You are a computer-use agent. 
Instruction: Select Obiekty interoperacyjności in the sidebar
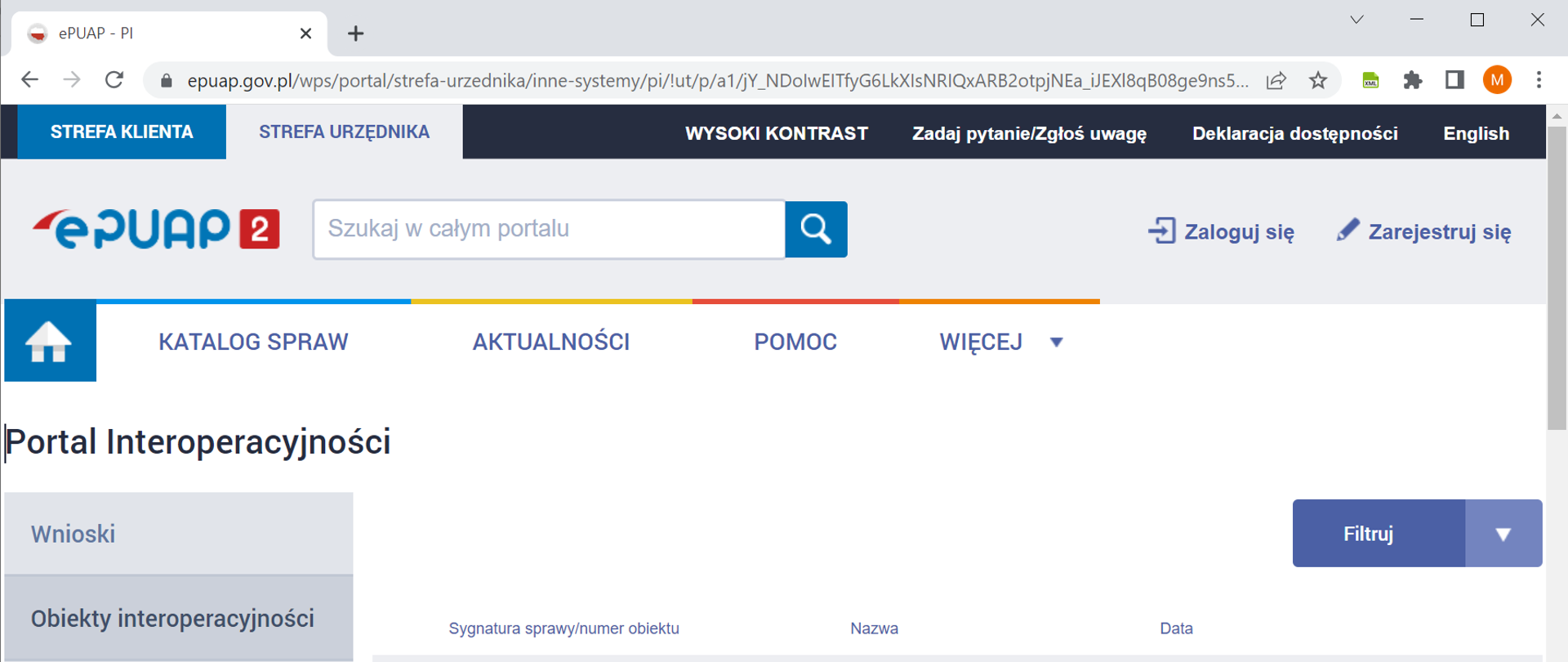coord(173,619)
